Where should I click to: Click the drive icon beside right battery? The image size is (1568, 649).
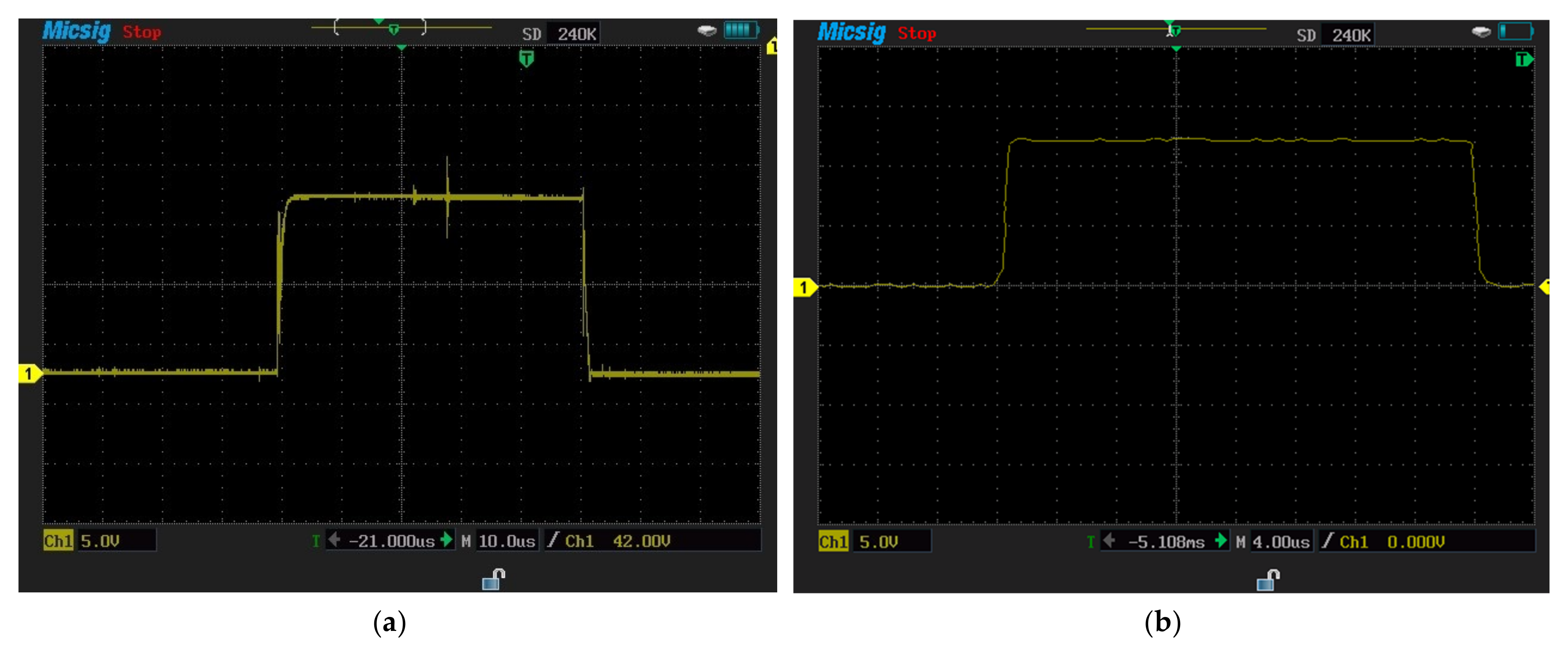[x=1481, y=32]
